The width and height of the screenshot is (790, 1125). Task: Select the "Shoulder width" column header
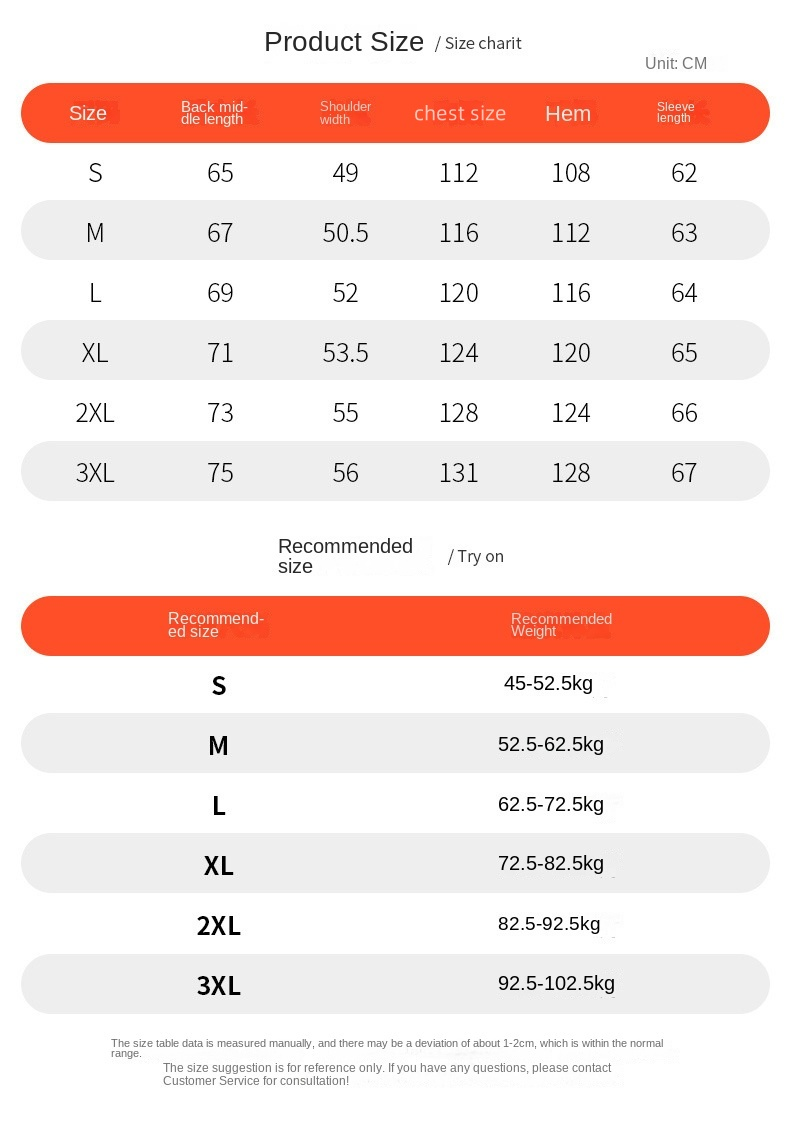point(345,113)
